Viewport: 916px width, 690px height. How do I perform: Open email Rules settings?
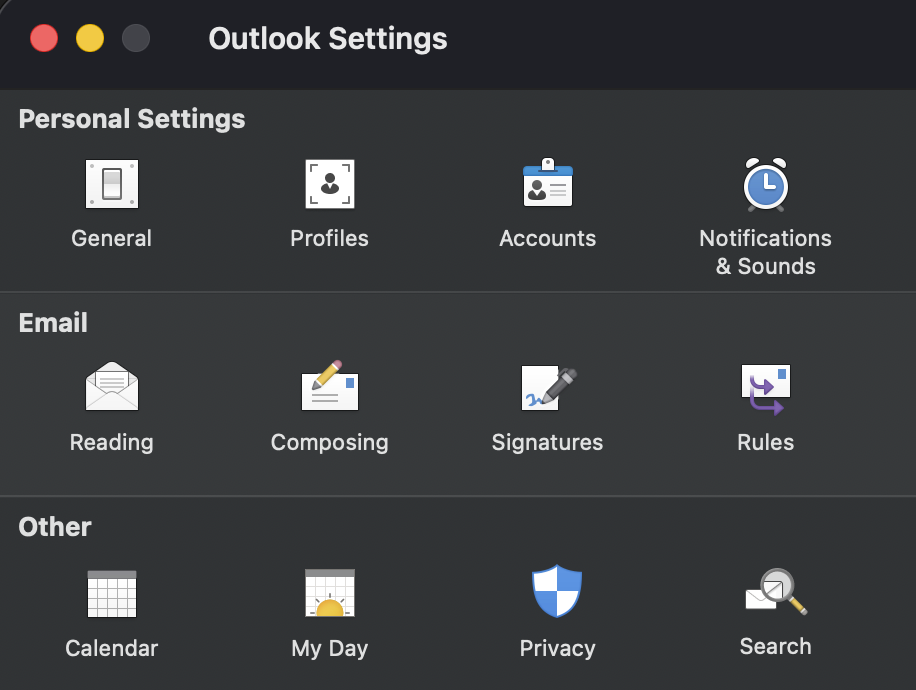pos(765,387)
